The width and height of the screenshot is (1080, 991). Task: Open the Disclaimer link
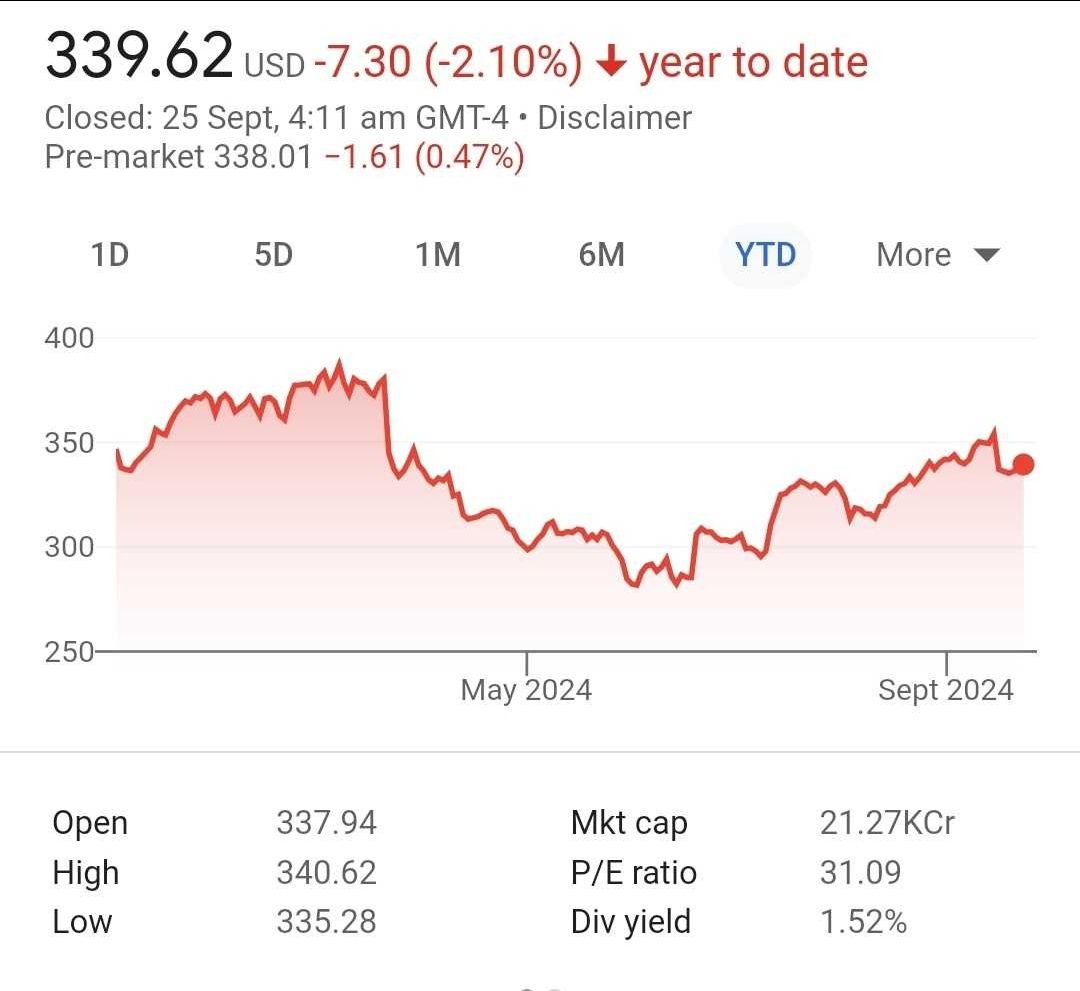click(x=614, y=118)
